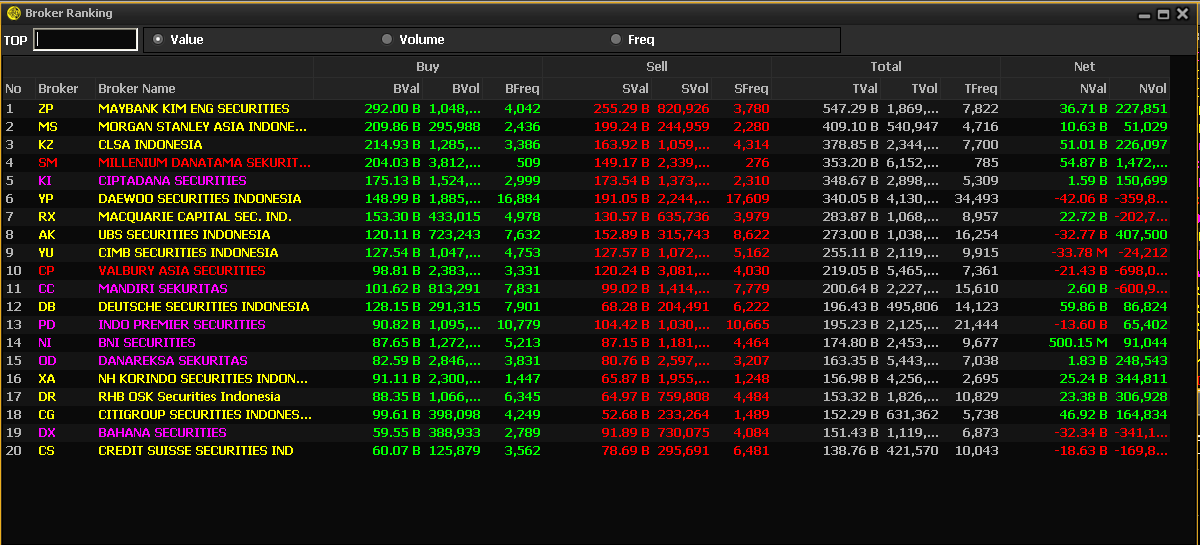This screenshot has height=545, width=1200.
Task: Select RHB OSK Securities Indonesia row
Action: (x=586, y=396)
